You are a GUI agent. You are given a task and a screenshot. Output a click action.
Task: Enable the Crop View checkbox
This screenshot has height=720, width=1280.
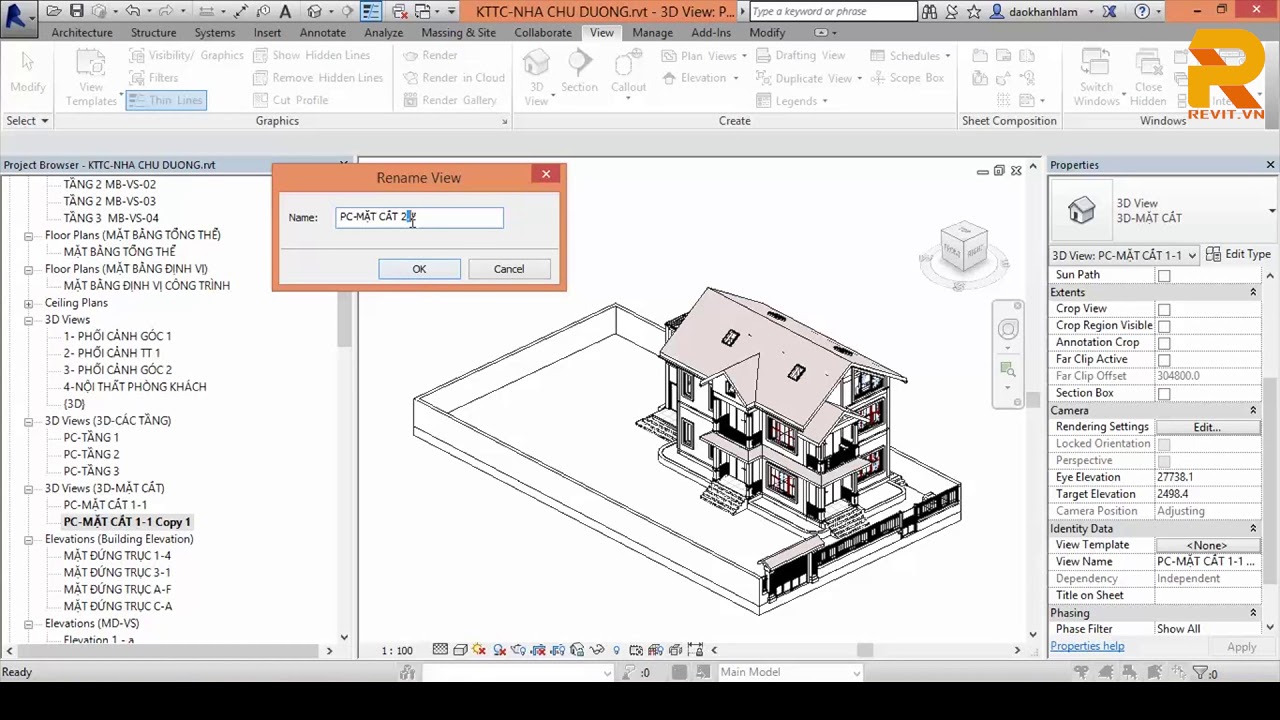pos(1164,310)
